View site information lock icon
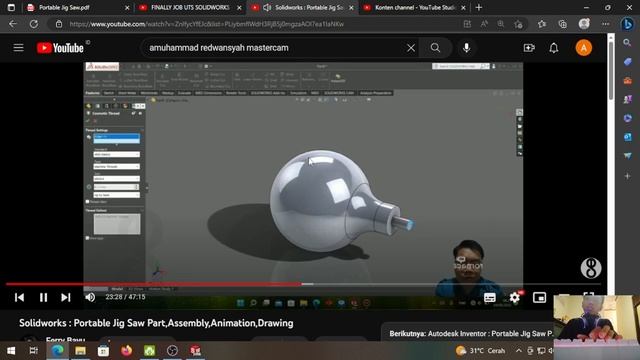Viewport: 640px width, 360px height. pyautogui.click(x=59, y=24)
